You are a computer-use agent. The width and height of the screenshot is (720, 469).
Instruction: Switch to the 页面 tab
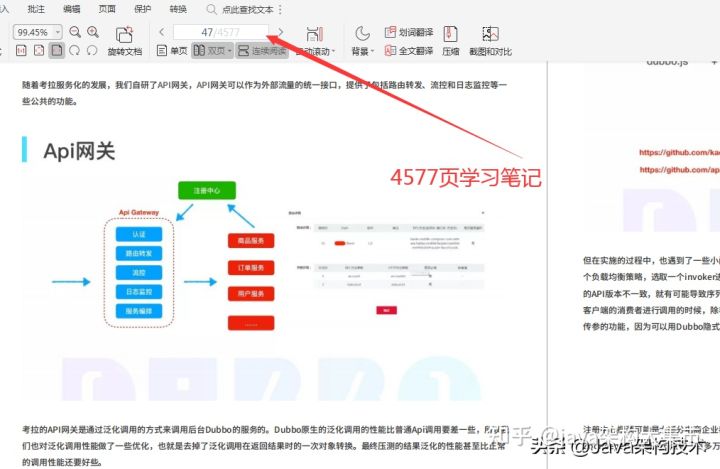pos(107,9)
